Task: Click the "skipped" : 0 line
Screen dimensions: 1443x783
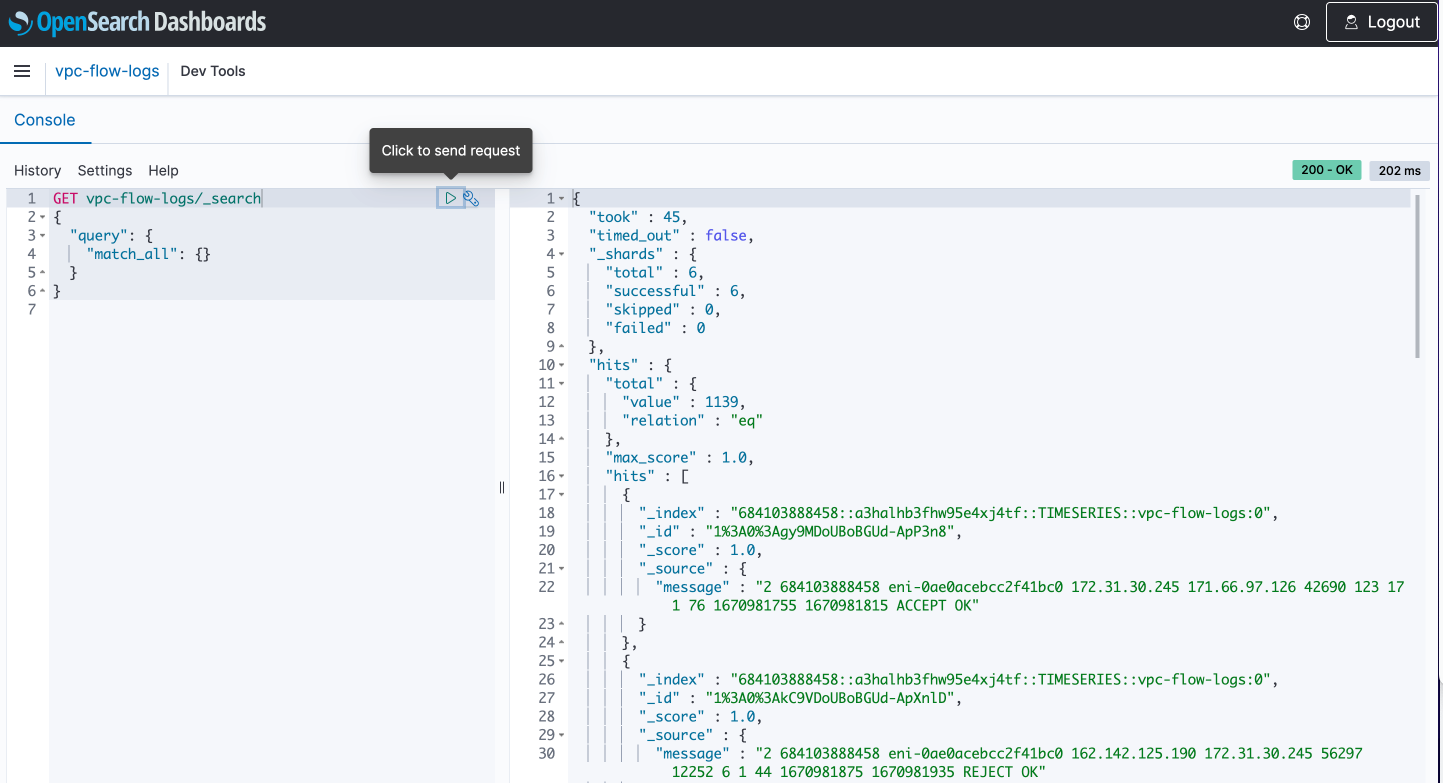Action: click(663, 309)
